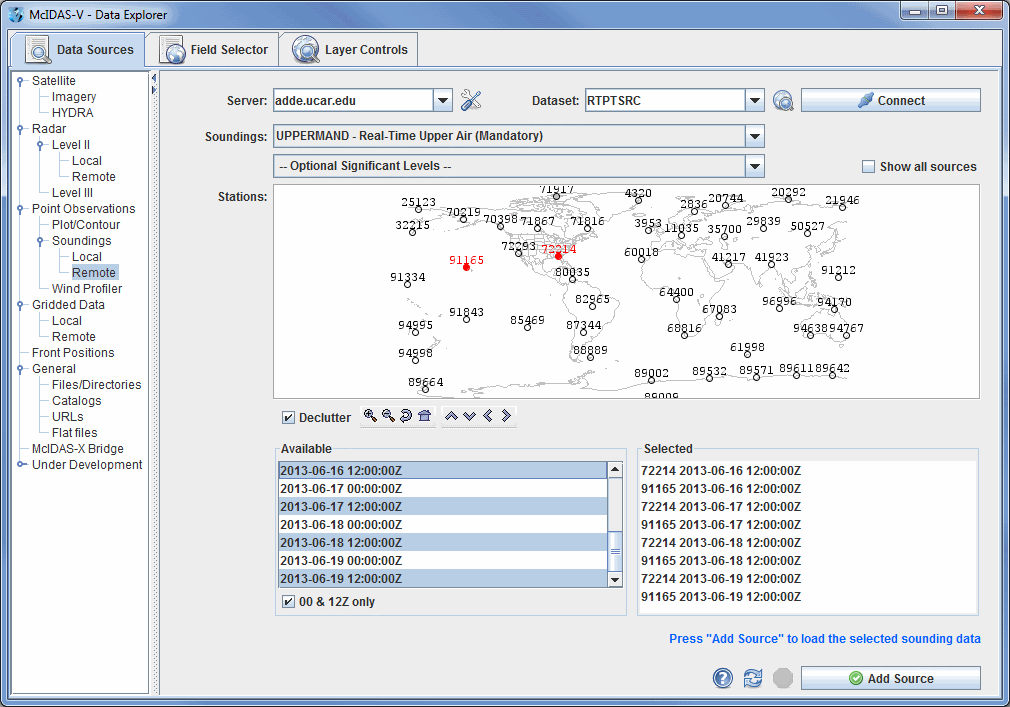Click into the Server text field
Viewport: 1010px width, 707px height.
353,100
